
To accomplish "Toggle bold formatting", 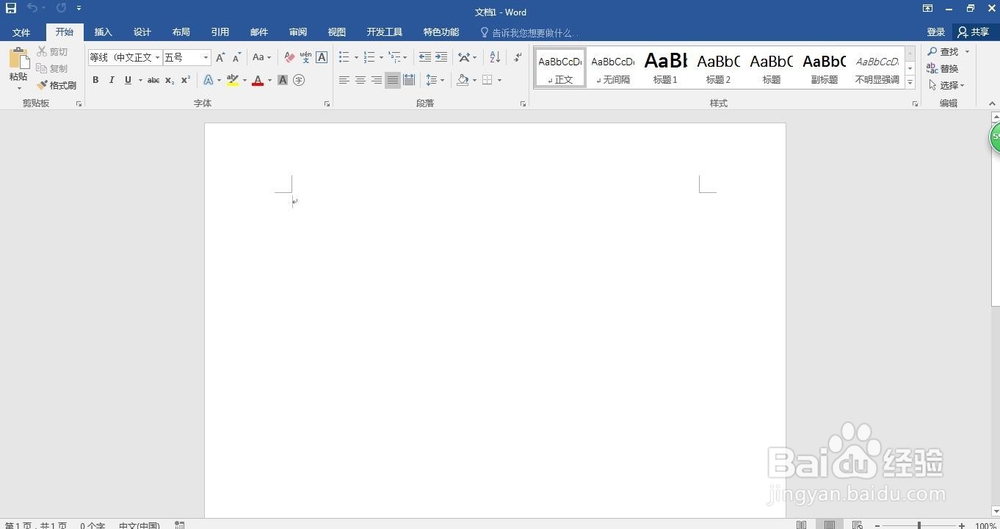I will 96,80.
